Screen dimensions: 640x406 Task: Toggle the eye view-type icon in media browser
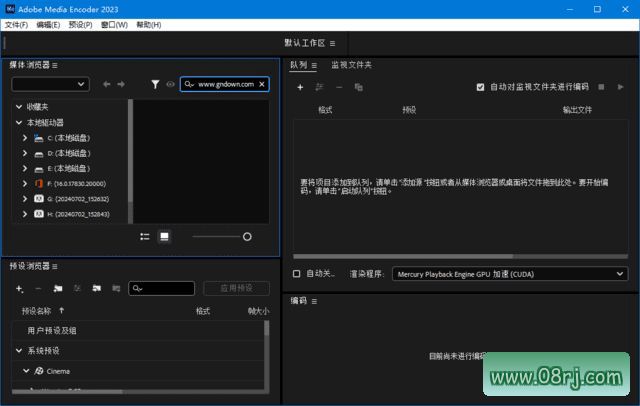click(x=171, y=84)
